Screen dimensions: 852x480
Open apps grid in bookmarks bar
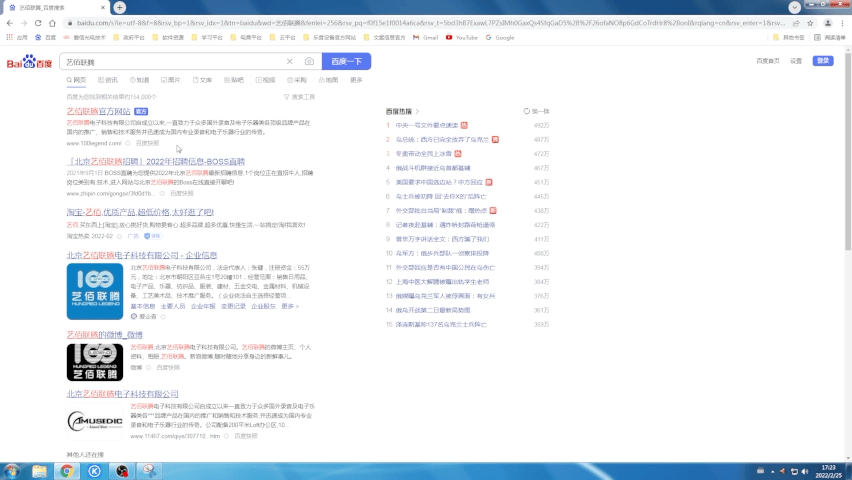point(16,38)
